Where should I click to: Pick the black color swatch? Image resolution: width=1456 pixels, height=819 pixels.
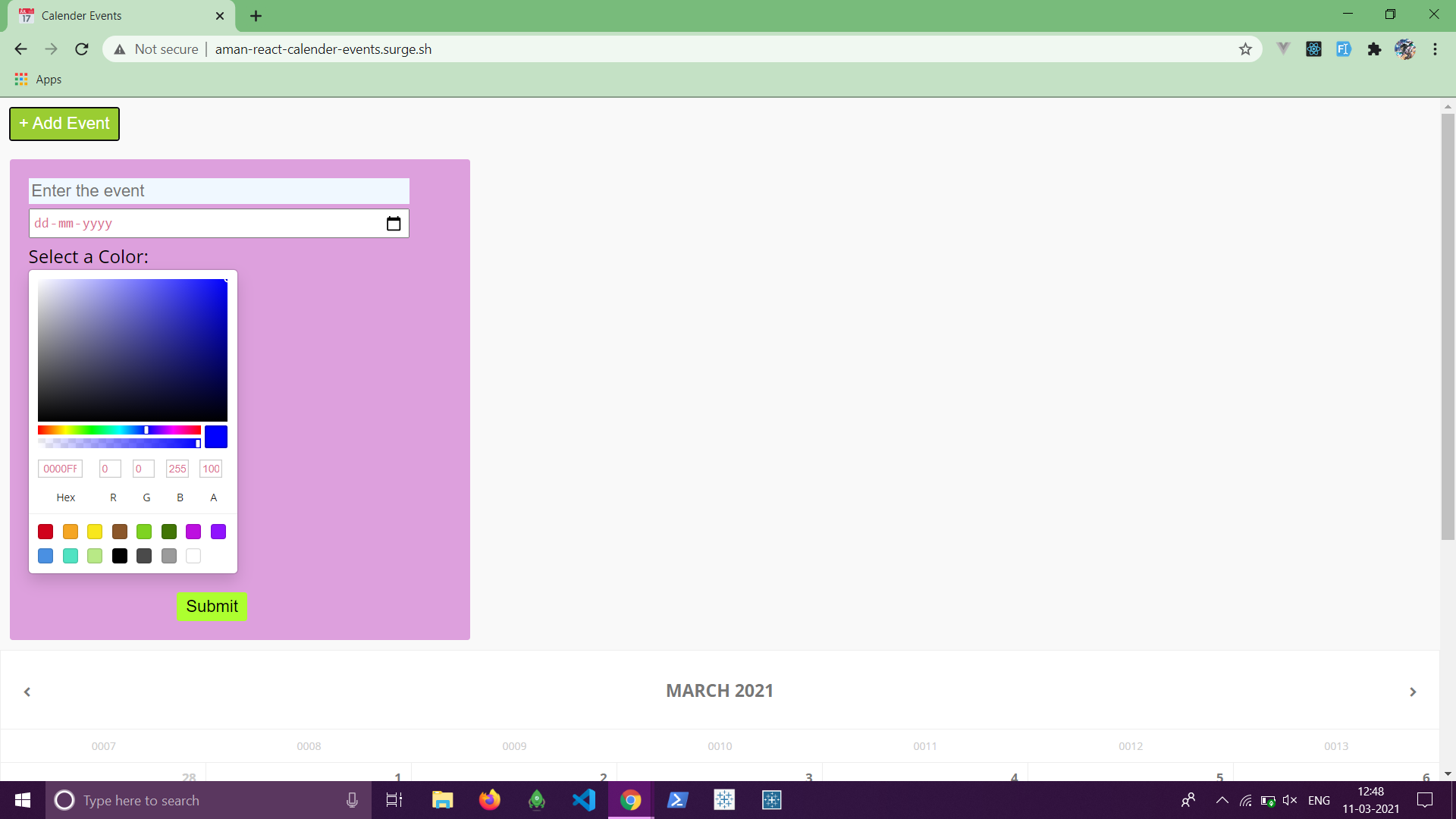120,556
